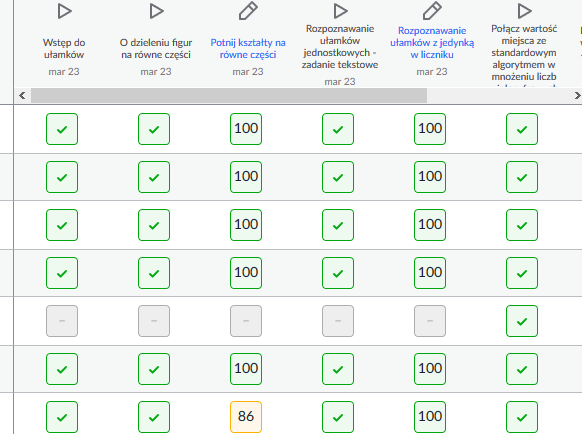Click pencil icon above 'Rozpoznawanie ułamków z jedynką'
This screenshot has width=582, height=434.
432,11
